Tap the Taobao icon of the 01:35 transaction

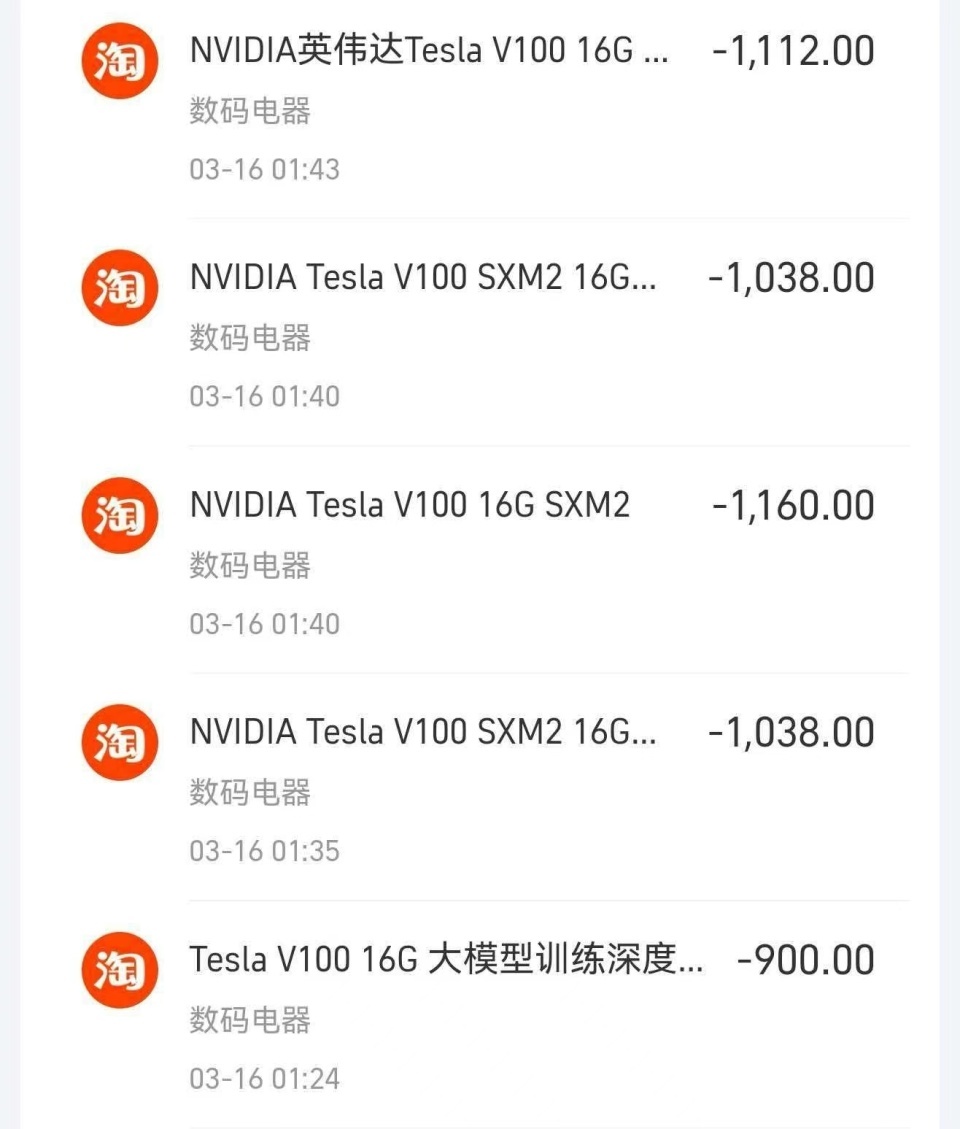pos(119,743)
